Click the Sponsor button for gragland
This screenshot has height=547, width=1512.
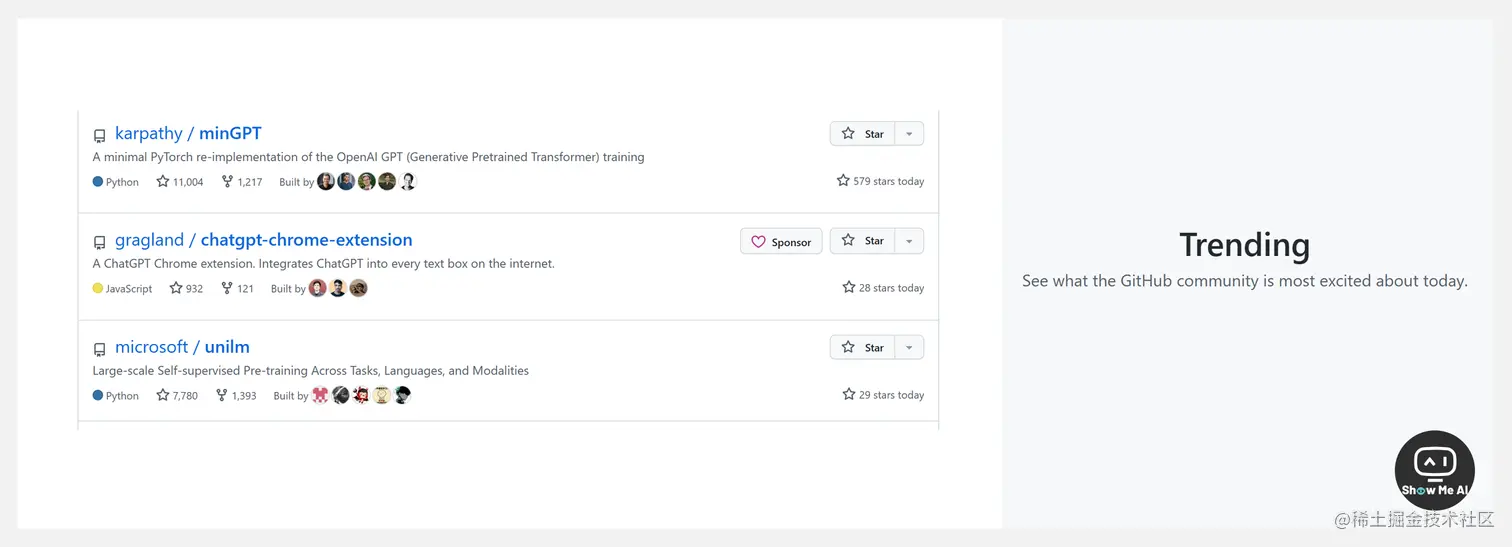click(x=781, y=242)
